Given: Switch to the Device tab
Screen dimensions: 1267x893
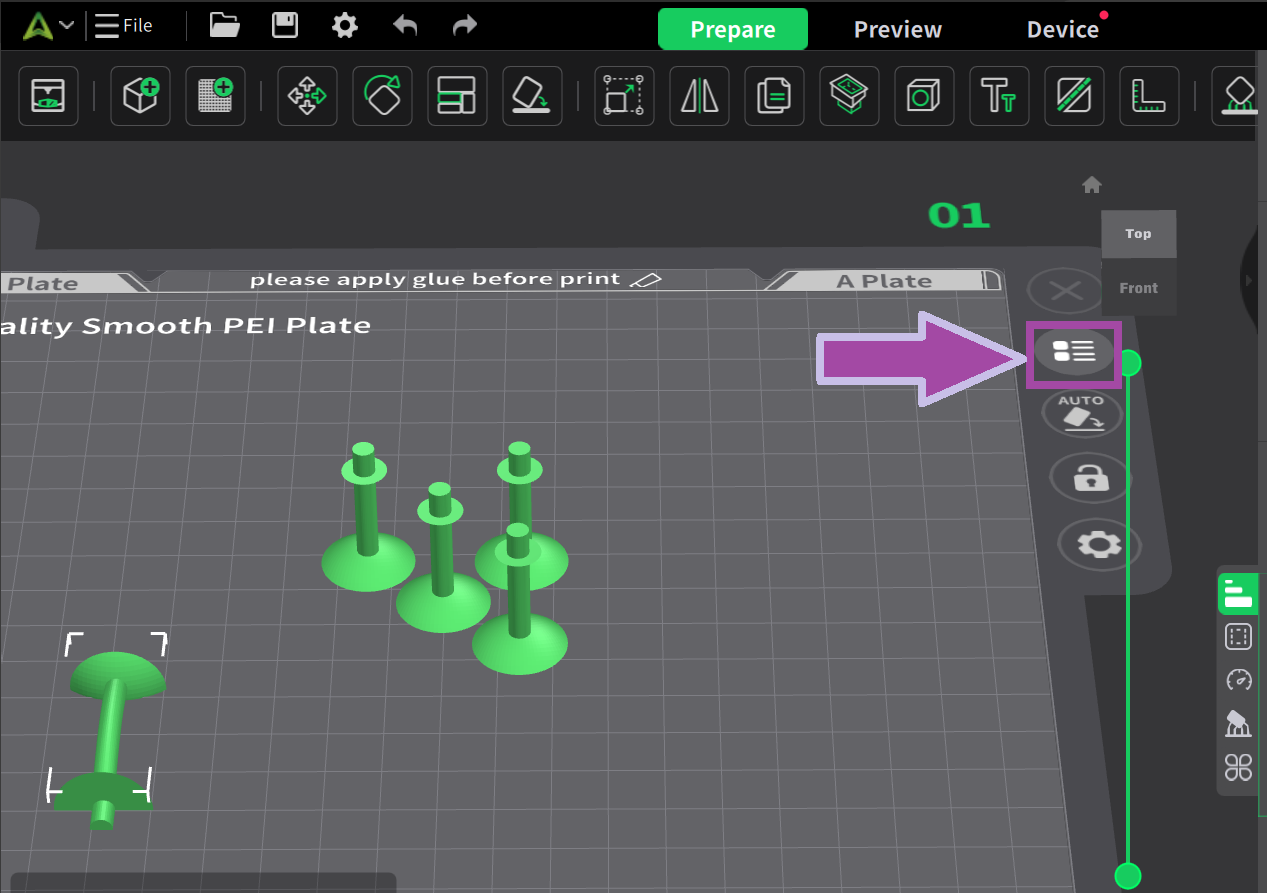Looking at the screenshot, I should click(1062, 30).
